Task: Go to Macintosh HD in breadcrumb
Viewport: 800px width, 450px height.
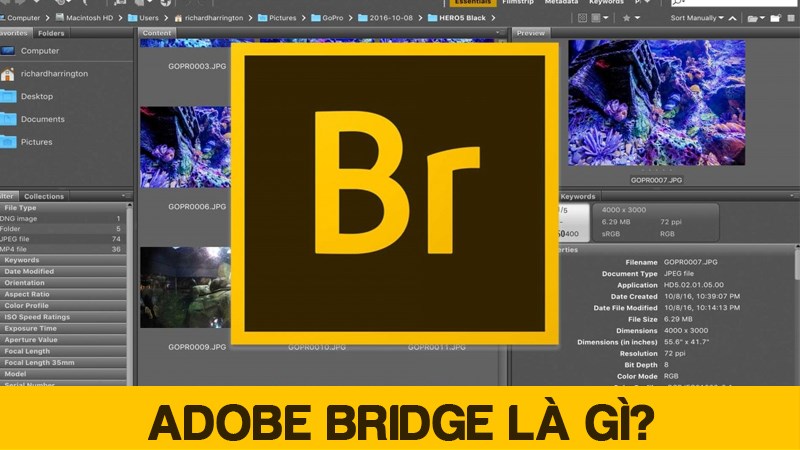Action: [95, 17]
